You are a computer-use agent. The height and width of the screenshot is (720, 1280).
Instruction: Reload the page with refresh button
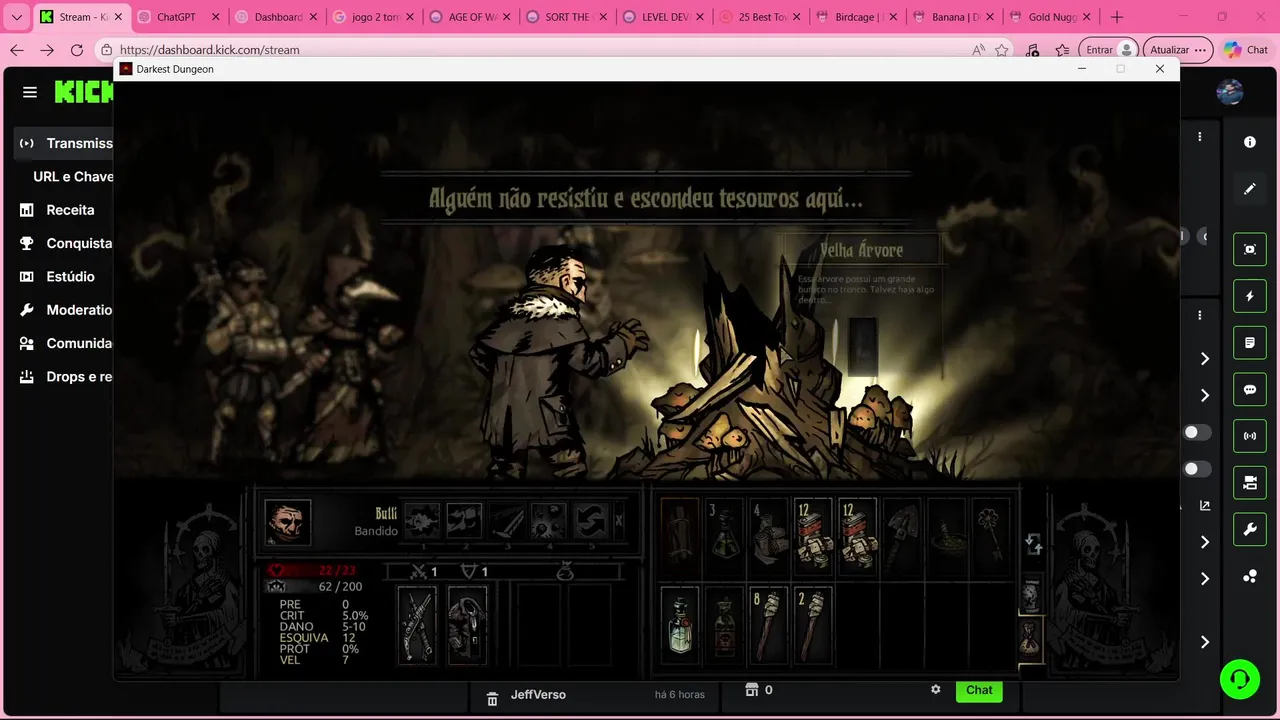click(76, 50)
